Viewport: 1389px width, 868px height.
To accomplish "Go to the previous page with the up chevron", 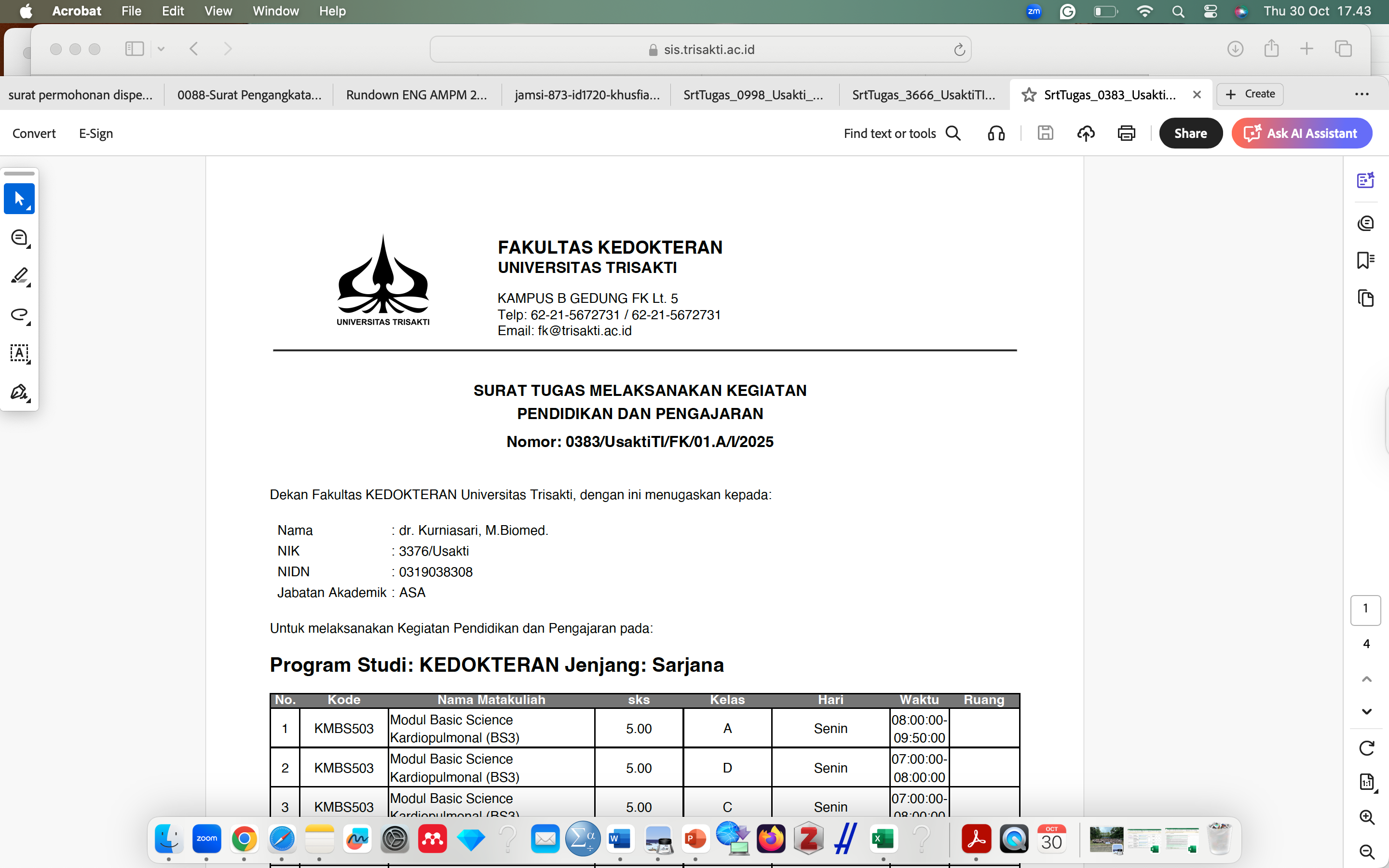I will click(1367, 679).
